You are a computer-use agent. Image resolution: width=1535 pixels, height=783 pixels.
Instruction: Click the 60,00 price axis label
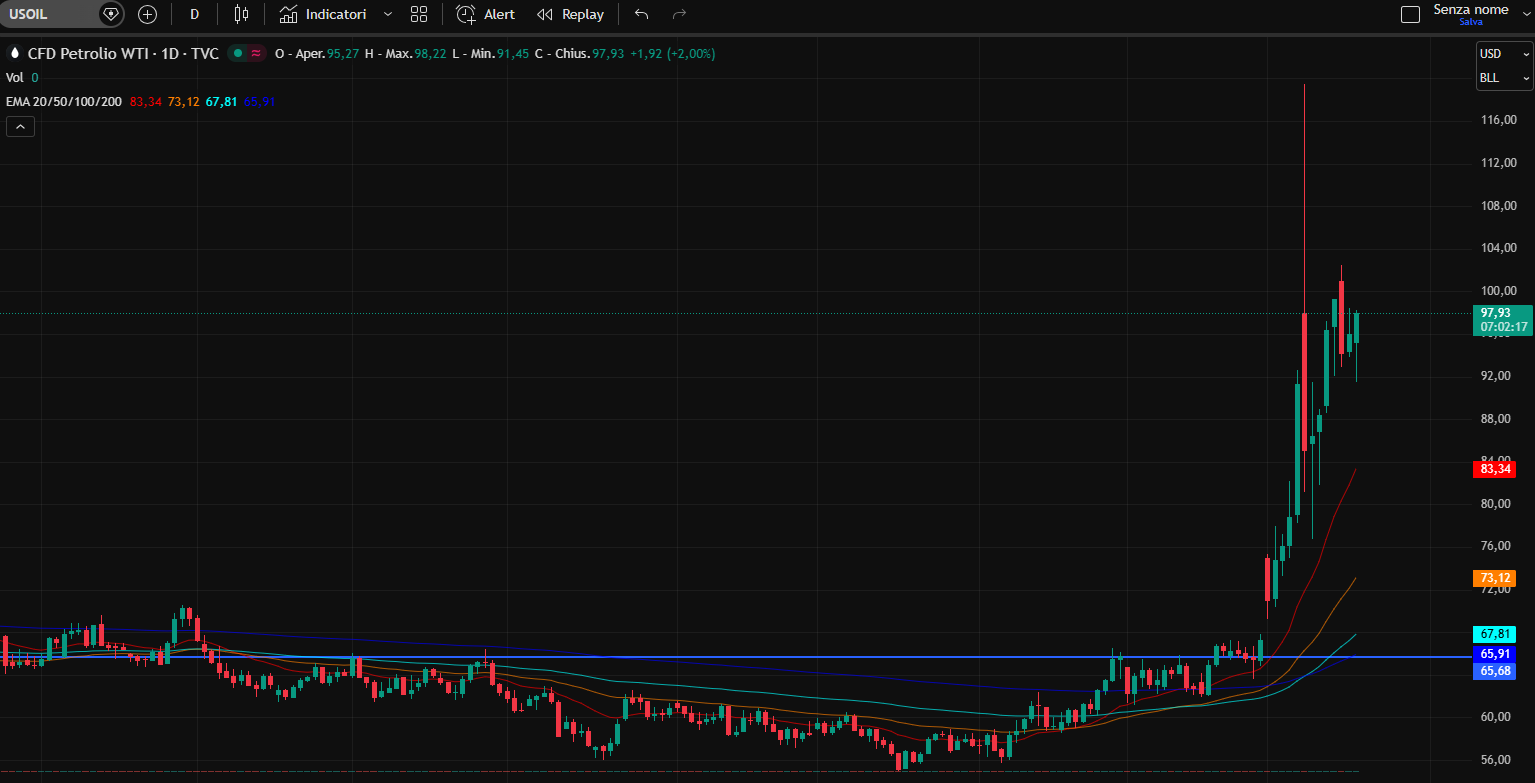click(1498, 717)
